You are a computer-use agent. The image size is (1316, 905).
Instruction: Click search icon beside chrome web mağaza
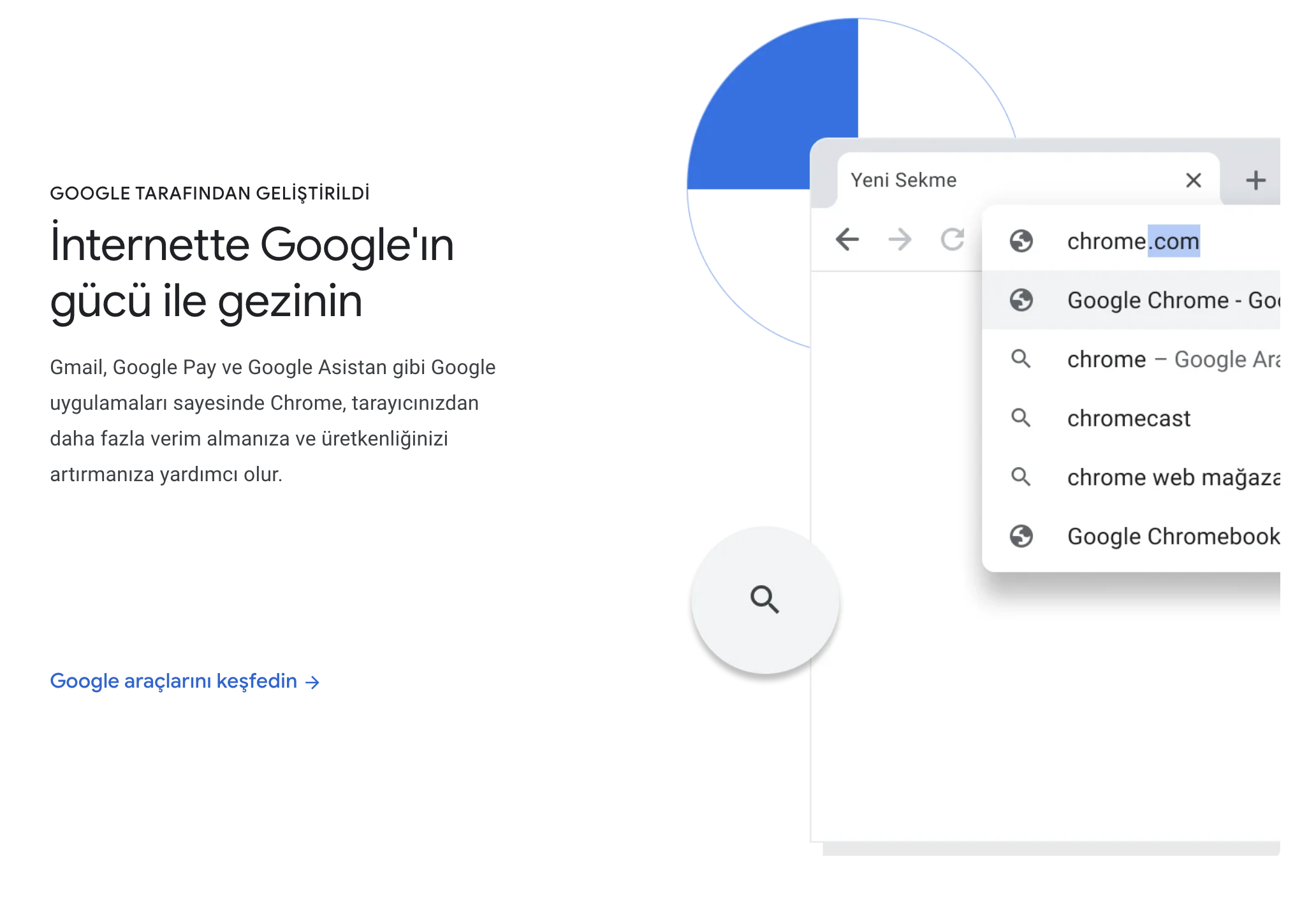tap(1021, 477)
